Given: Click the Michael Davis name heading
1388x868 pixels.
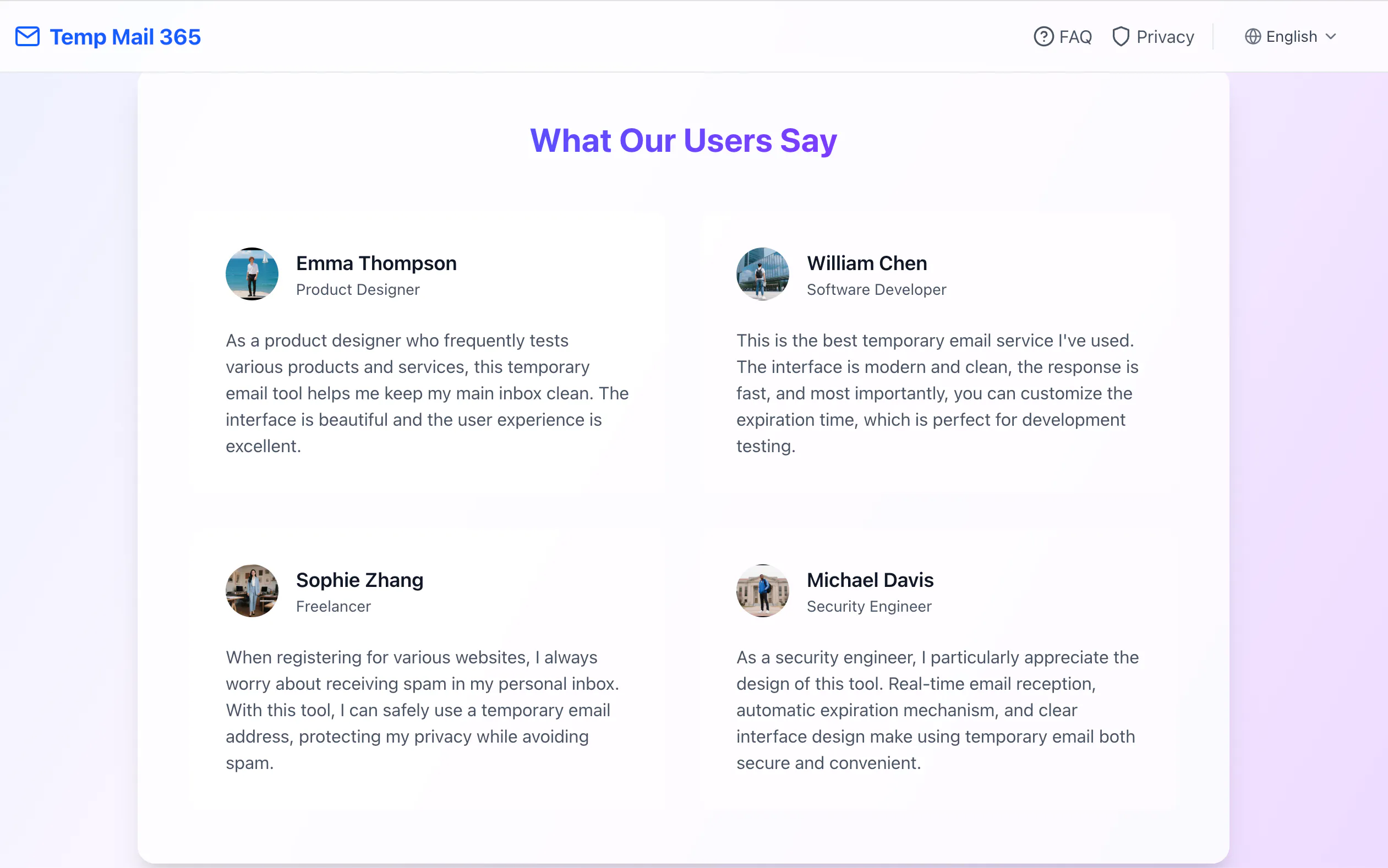Looking at the screenshot, I should click(870, 580).
